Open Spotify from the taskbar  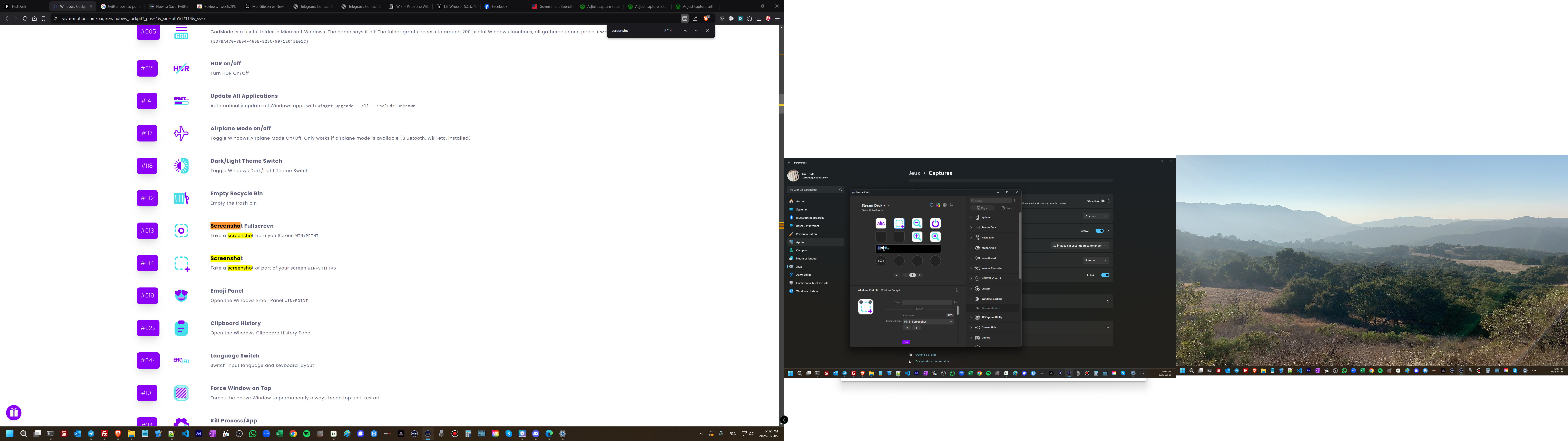(307, 434)
